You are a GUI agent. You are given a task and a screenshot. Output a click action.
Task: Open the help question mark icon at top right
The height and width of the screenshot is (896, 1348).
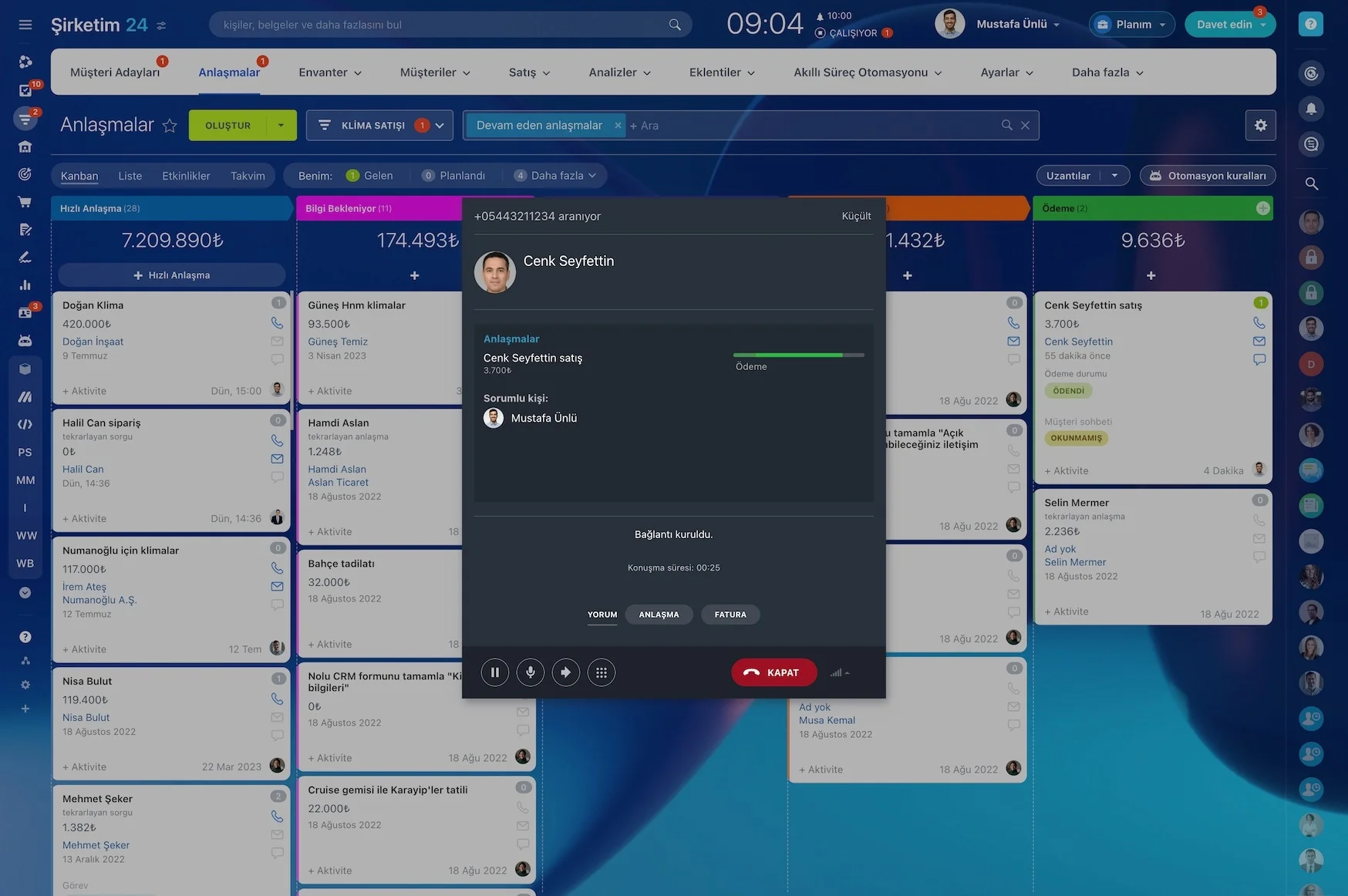[x=1311, y=24]
